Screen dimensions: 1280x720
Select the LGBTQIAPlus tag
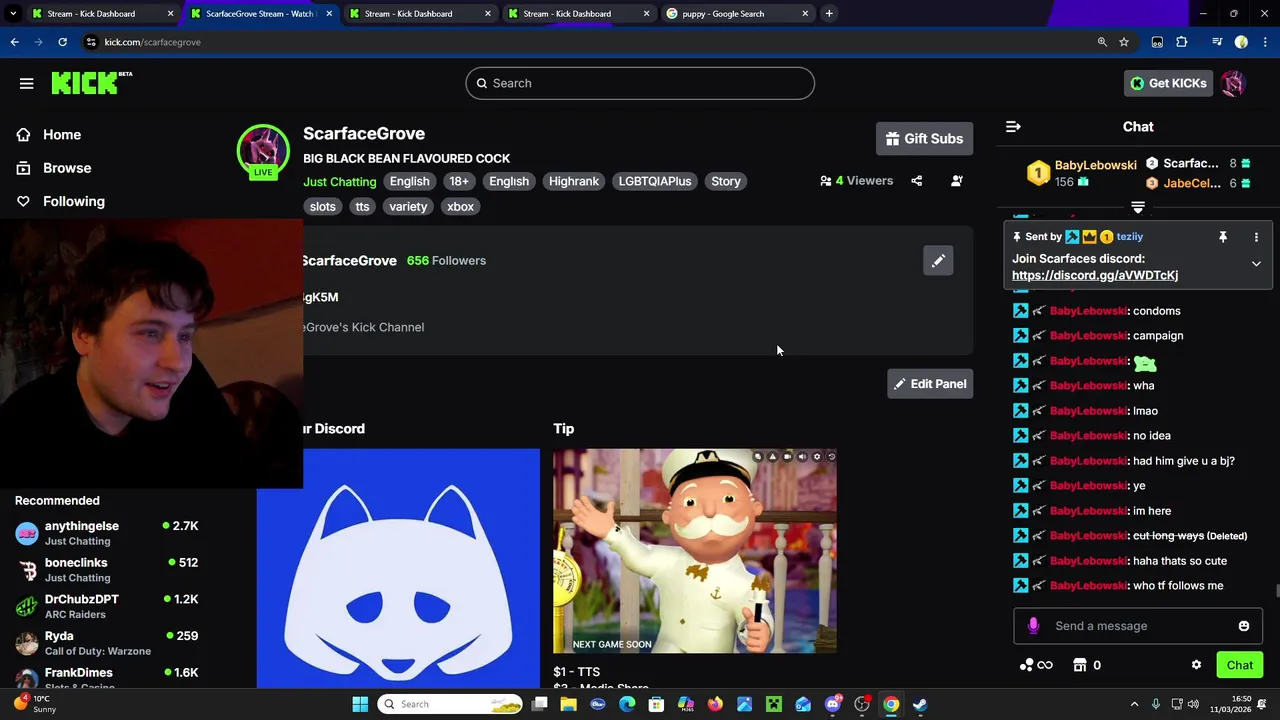(655, 181)
